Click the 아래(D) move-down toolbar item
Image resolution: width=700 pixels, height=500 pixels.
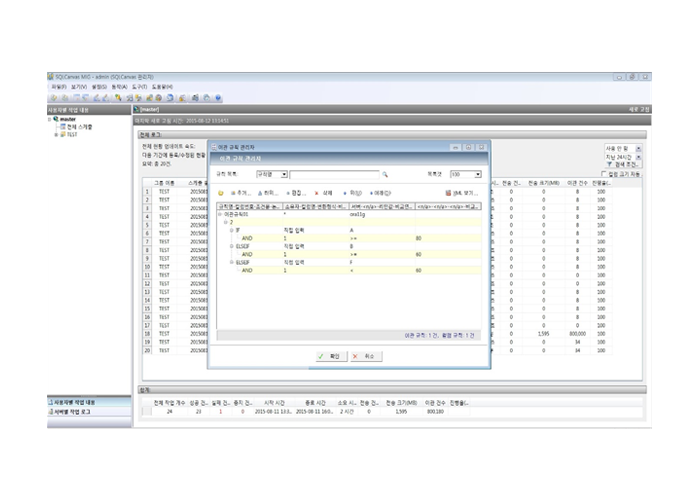[x=380, y=193]
